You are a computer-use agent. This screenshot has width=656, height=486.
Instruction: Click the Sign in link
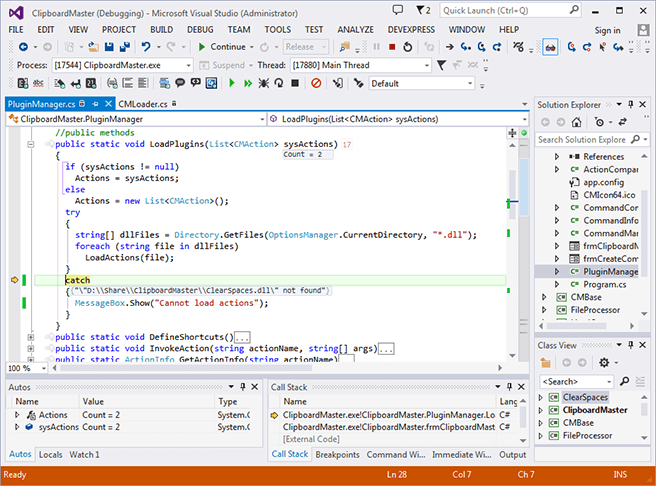(607, 30)
